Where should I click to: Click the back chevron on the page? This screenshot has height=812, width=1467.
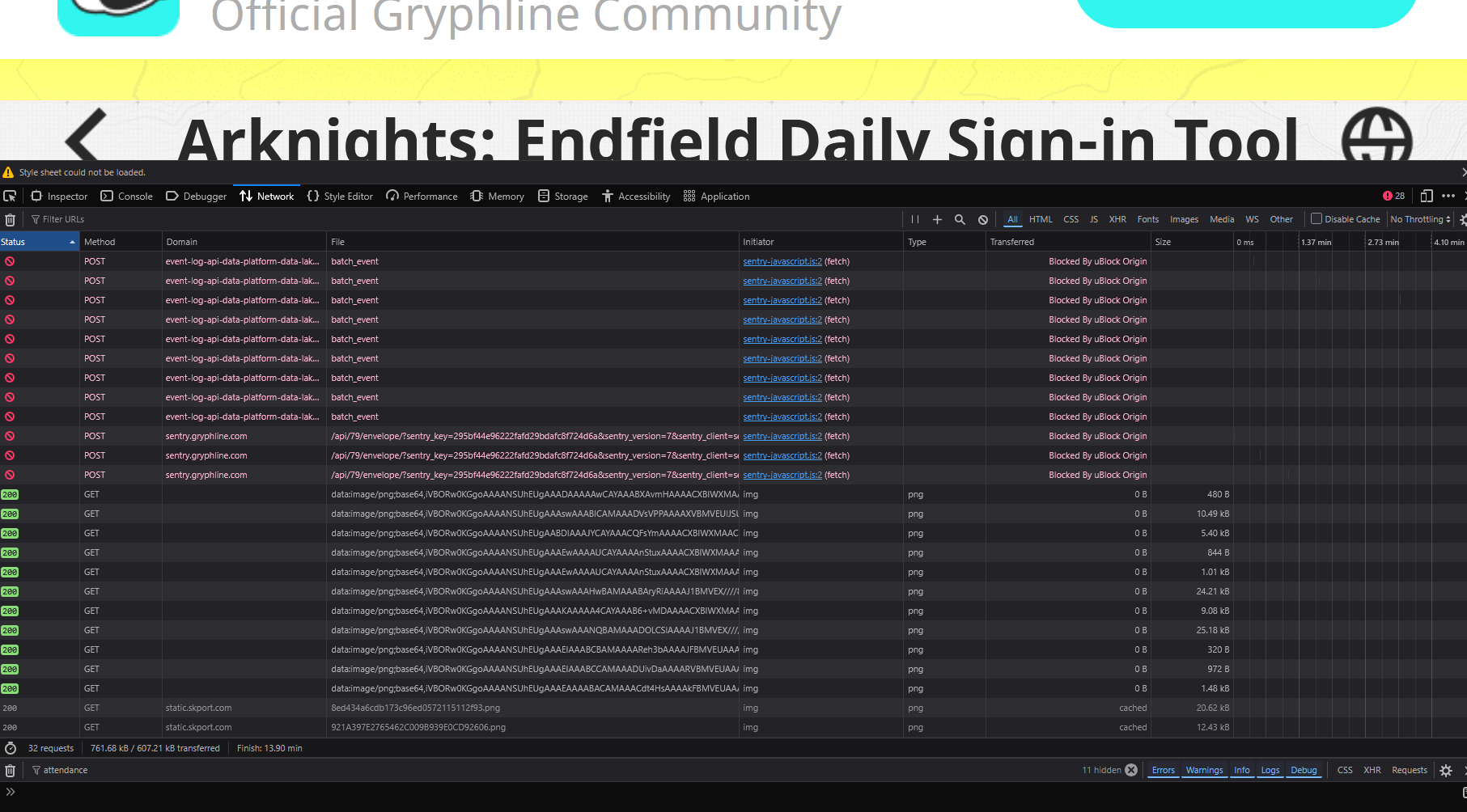pyautogui.click(x=86, y=135)
